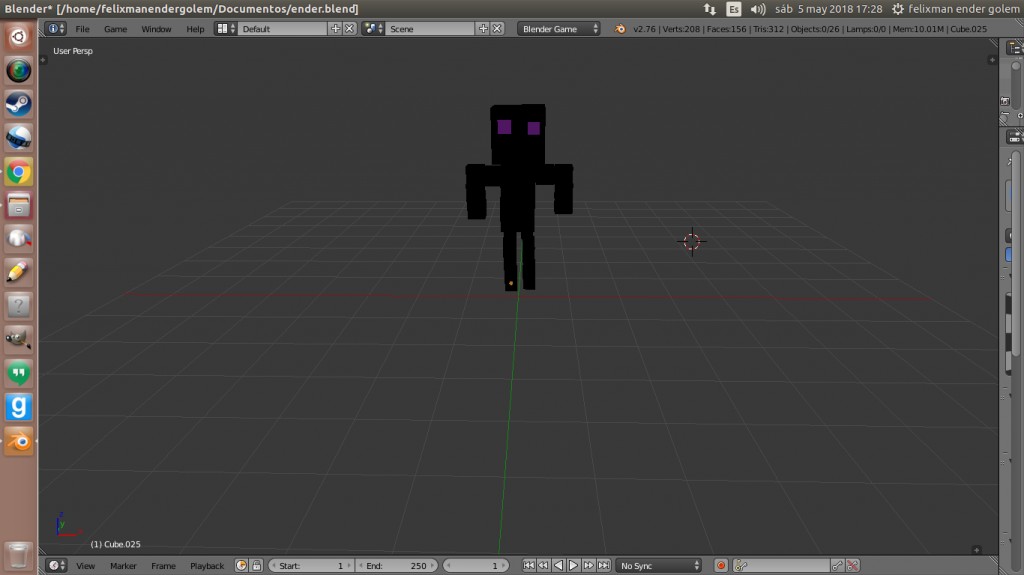
Task: Open Hangouts from the dock
Action: pyautogui.click(x=18, y=373)
